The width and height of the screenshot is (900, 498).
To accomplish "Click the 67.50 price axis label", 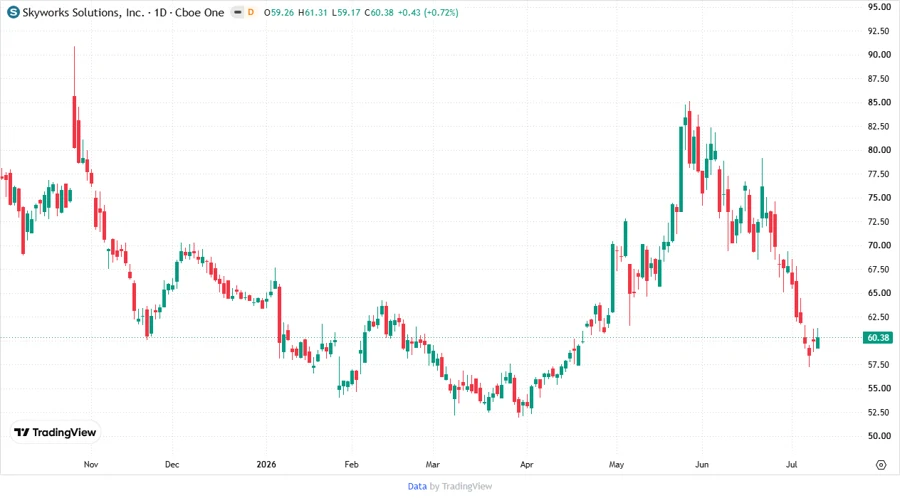I will [879, 269].
